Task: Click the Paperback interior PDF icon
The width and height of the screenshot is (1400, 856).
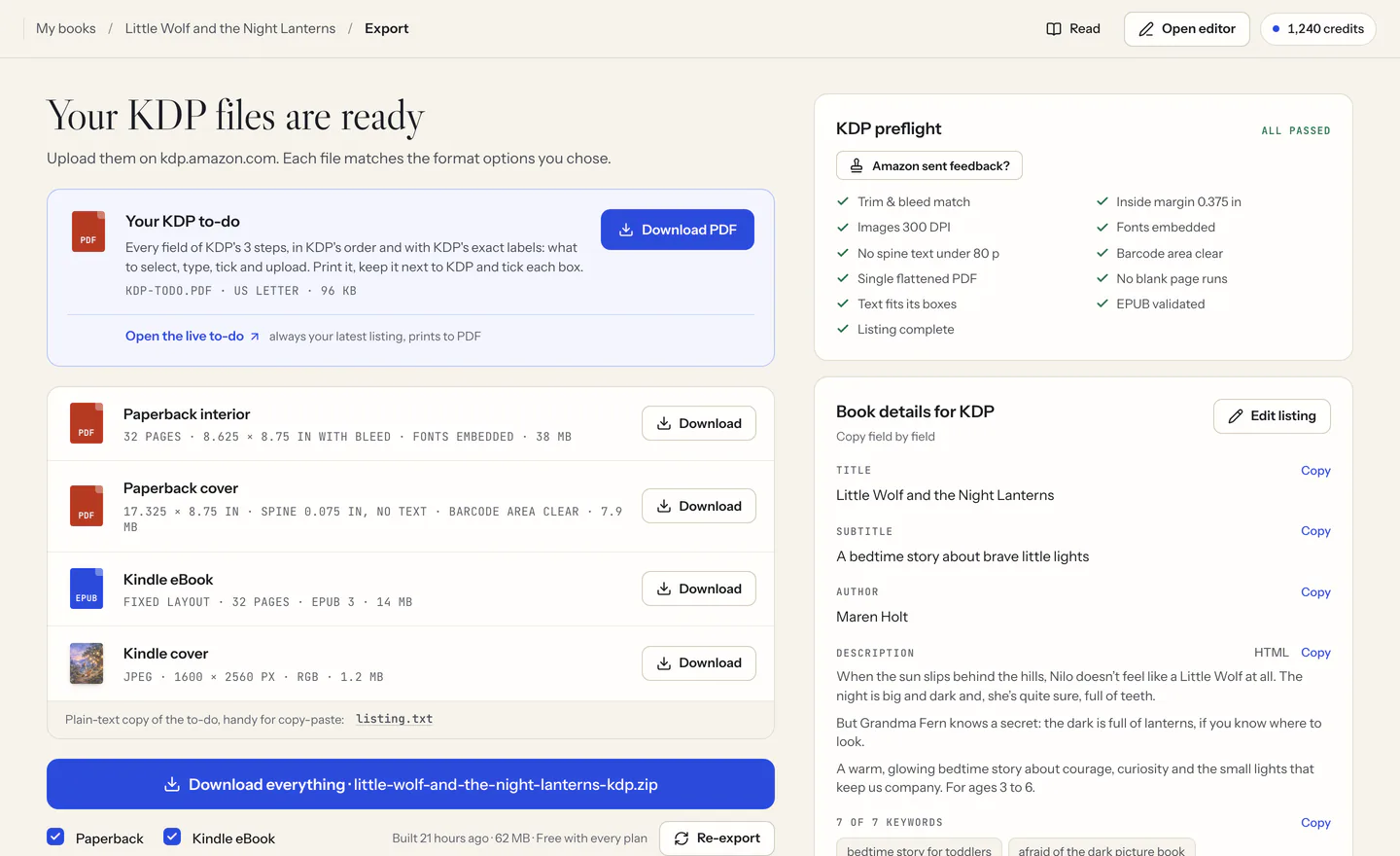Action: (87, 423)
